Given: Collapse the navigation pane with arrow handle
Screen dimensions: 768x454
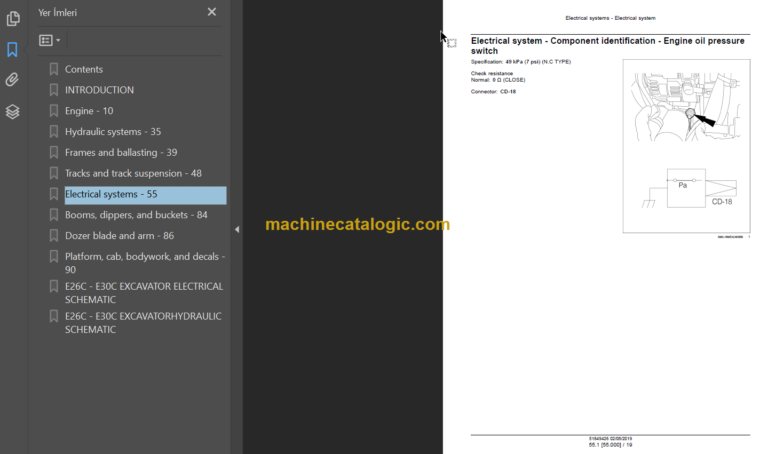Looking at the screenshot, I should [x=237, y=229].
